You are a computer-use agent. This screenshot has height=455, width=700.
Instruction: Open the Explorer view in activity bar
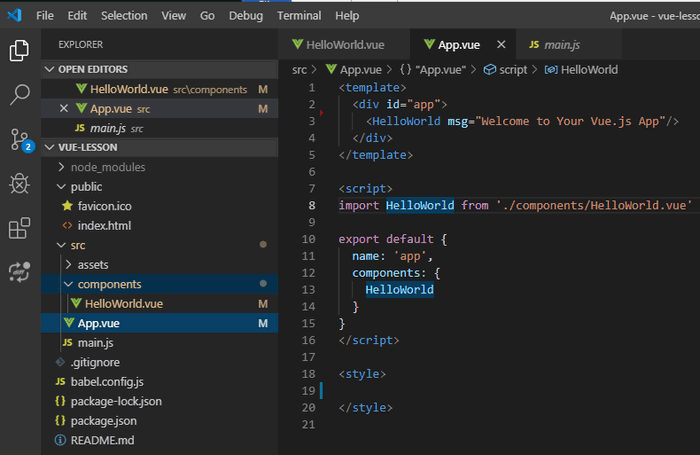19,50
